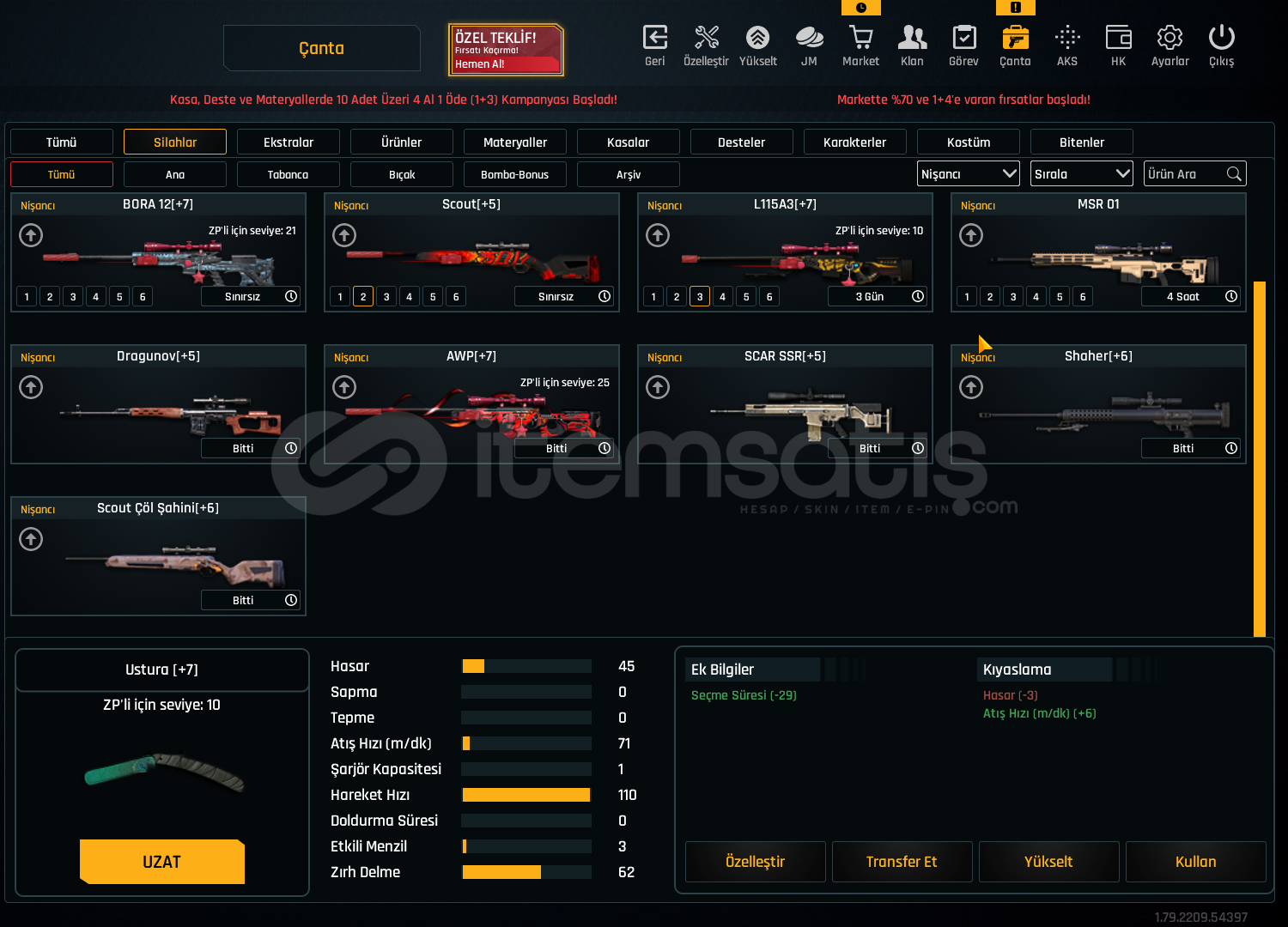Select slot 2 on the Scout[+5] card
The width and height of the screenshot is (1288, 927).
[363, 297]
